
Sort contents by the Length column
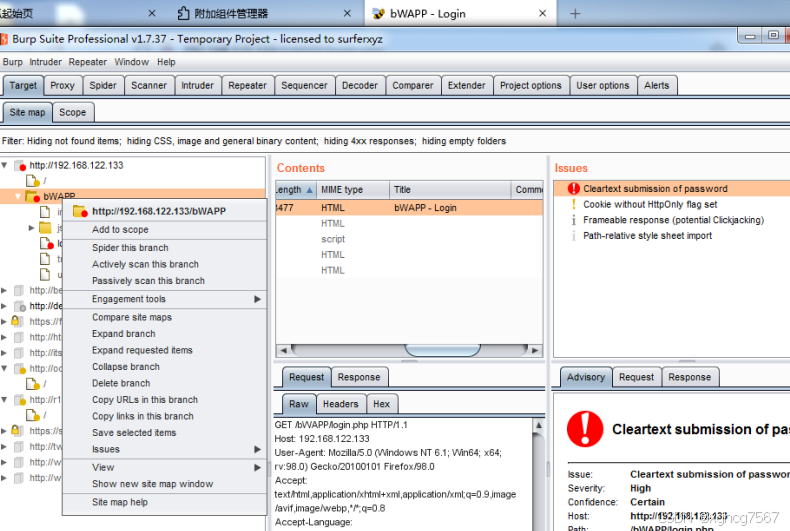(296, 190)
